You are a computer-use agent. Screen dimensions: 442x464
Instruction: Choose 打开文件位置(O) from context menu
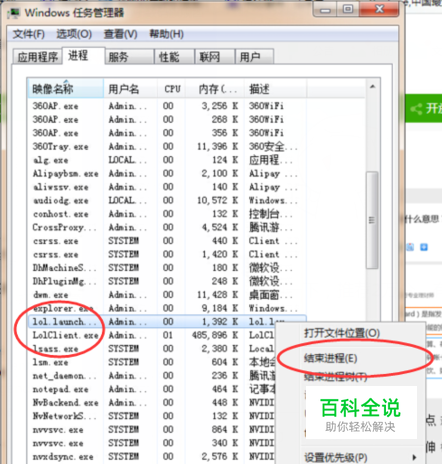pyautogui.click(x=342, y=333)
